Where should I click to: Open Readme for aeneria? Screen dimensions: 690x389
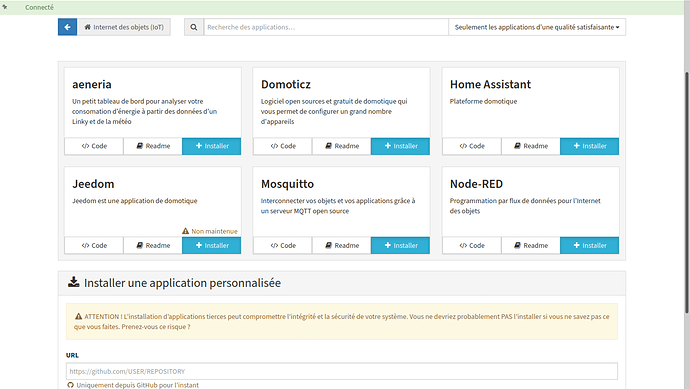coord(153,146)
